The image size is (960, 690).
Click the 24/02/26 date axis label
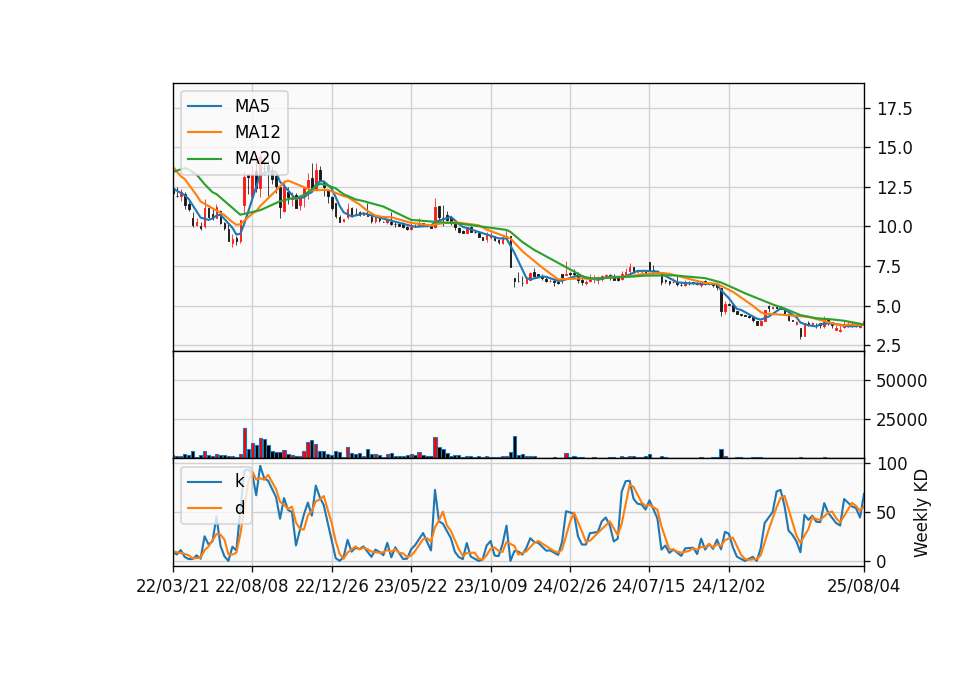coord(570,586)
